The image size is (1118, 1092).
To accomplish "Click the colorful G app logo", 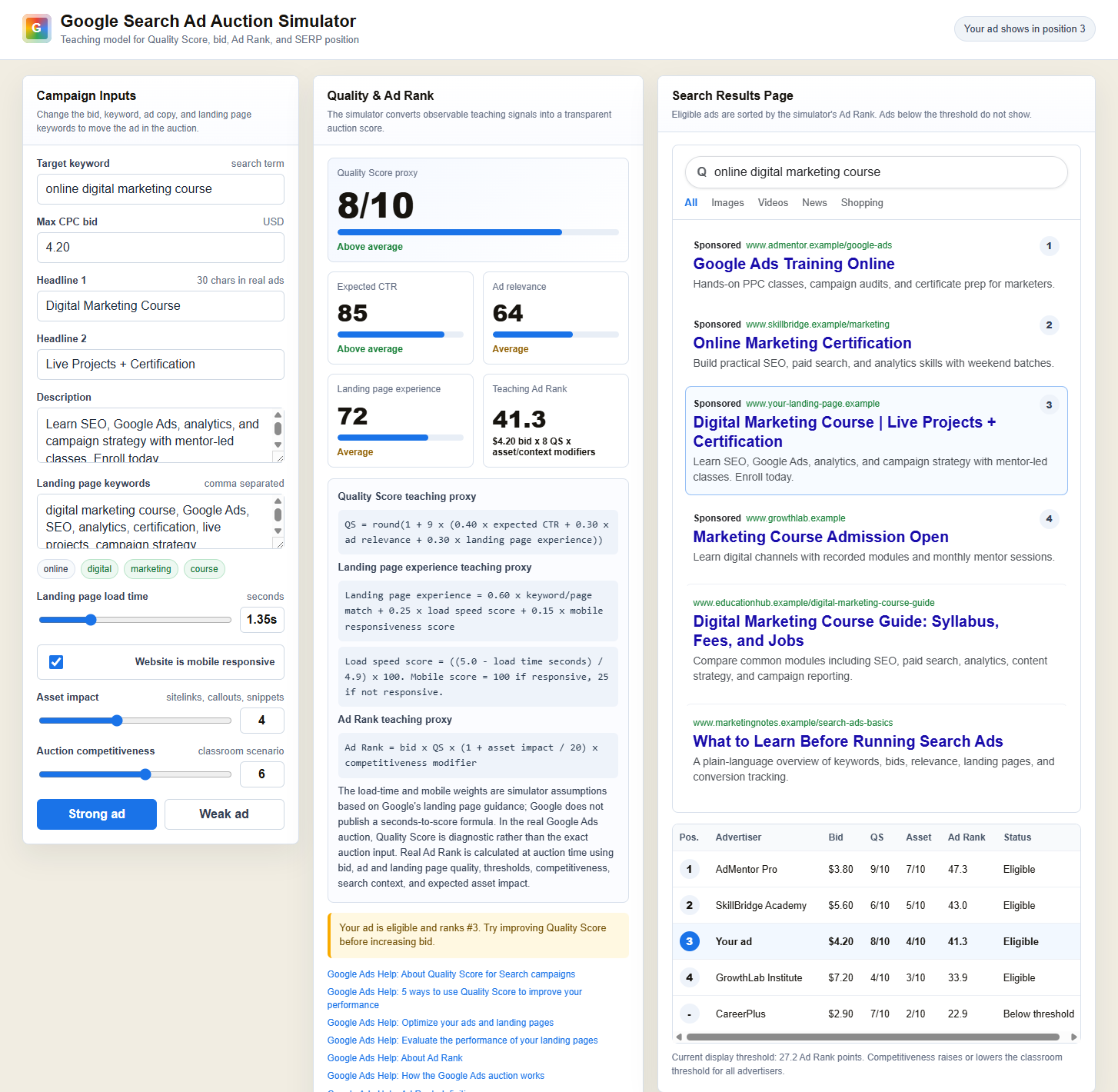I will click(37, 28).
